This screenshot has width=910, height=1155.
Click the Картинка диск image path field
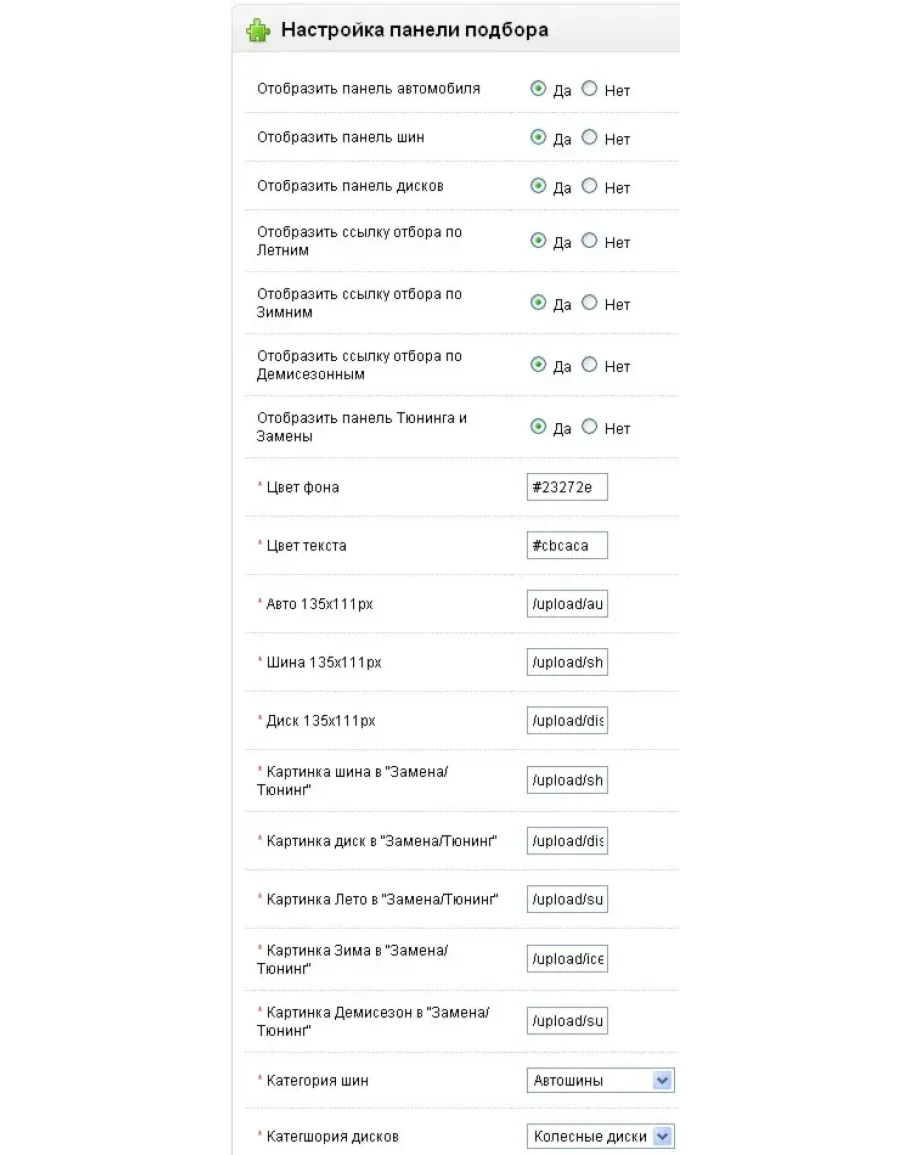click(x=567, y=841)
